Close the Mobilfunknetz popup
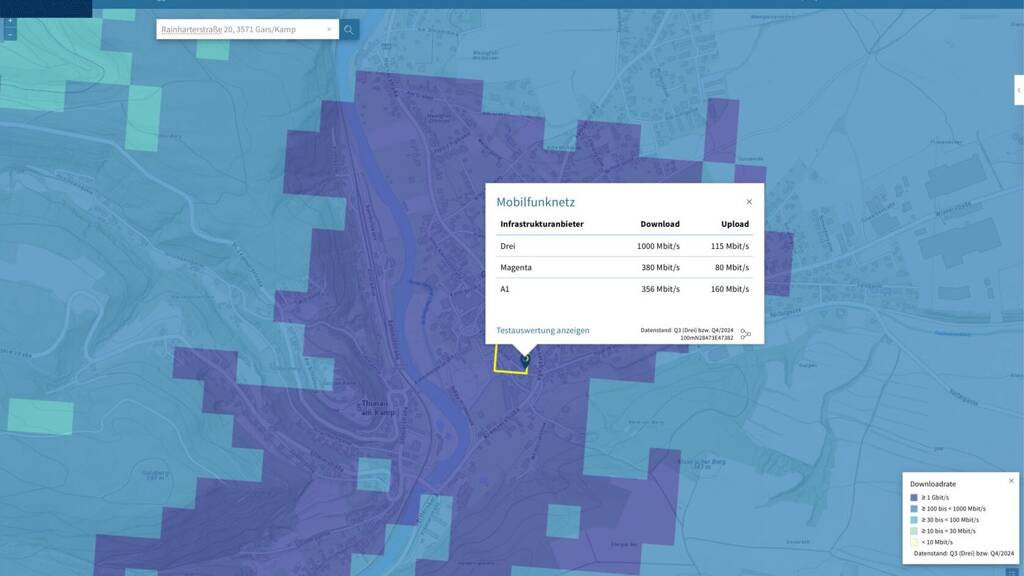The image size is (1024, 576). pyautogui.click(x=749, y=202)
